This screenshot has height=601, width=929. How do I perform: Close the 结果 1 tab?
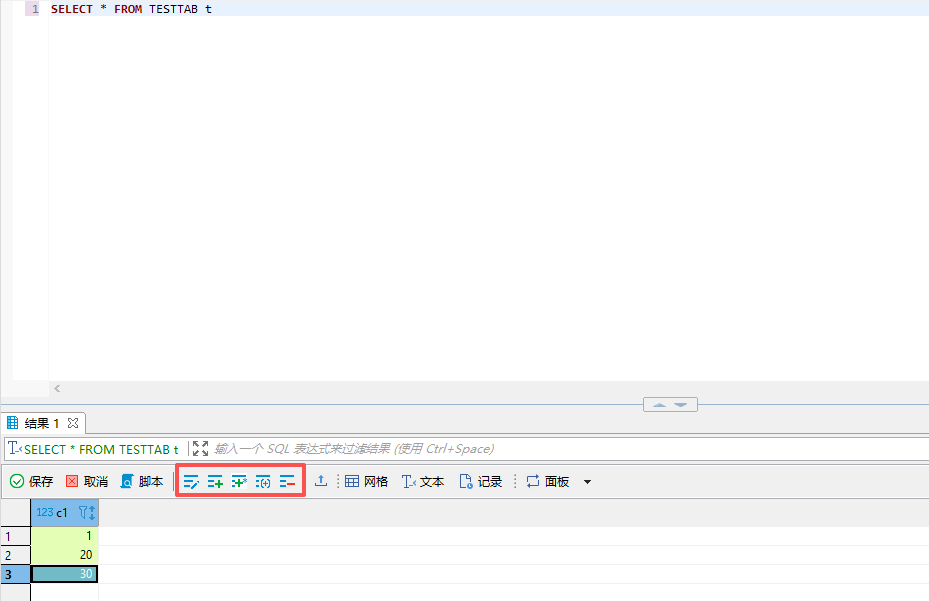coord(73,423)
